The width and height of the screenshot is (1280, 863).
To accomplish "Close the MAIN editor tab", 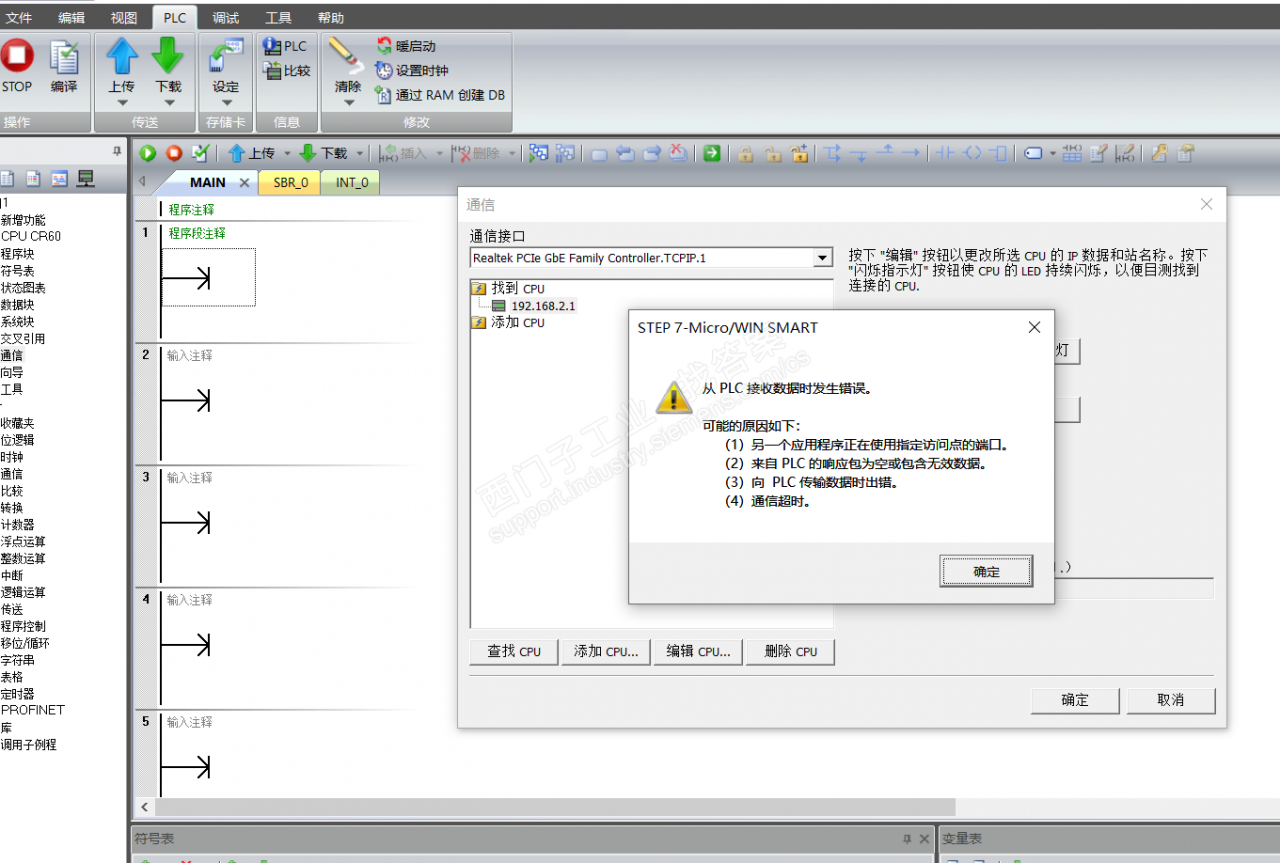I will click(244, 183).
